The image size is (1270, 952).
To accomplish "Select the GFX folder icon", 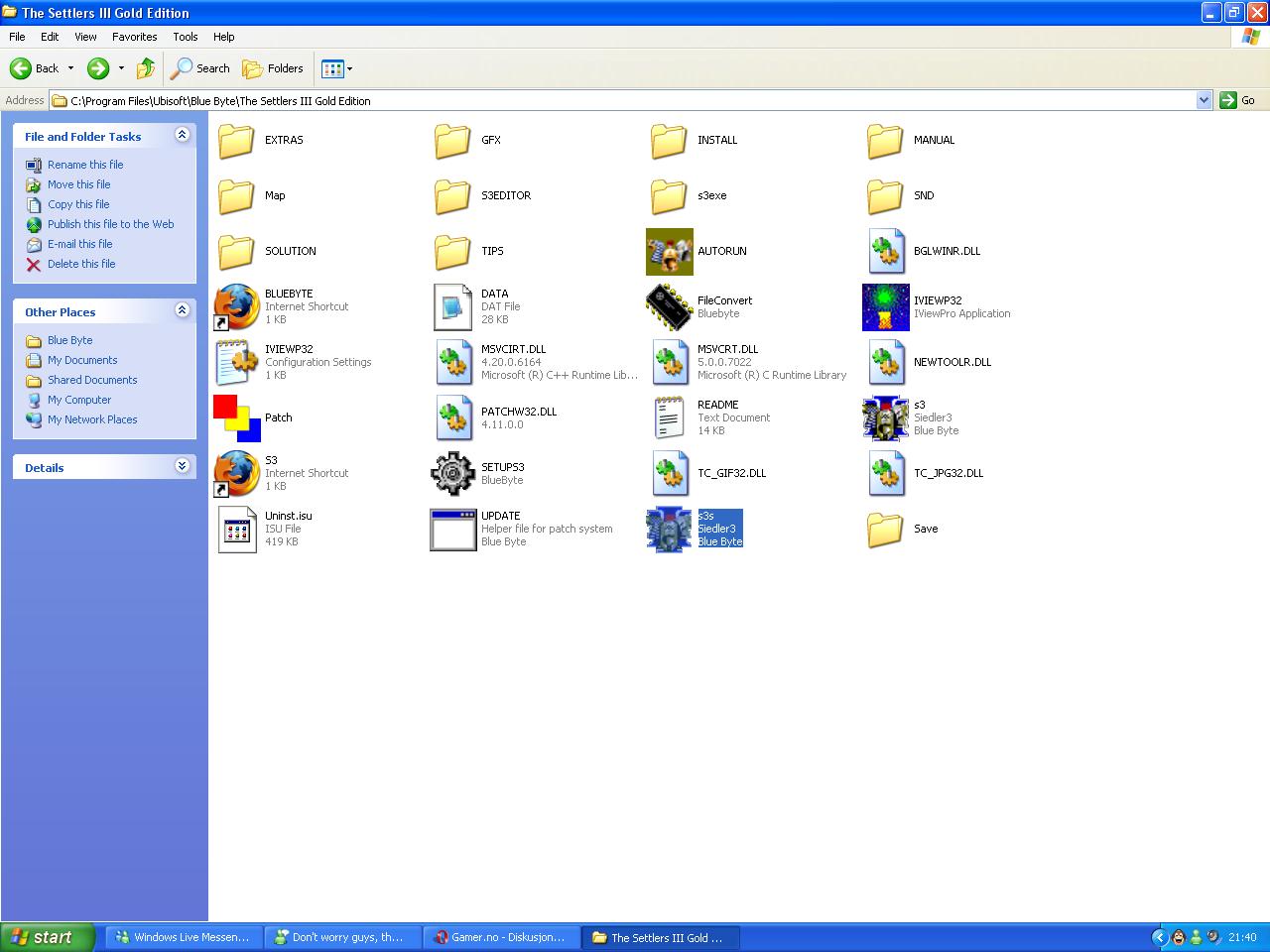I will (x=452, y=140).
